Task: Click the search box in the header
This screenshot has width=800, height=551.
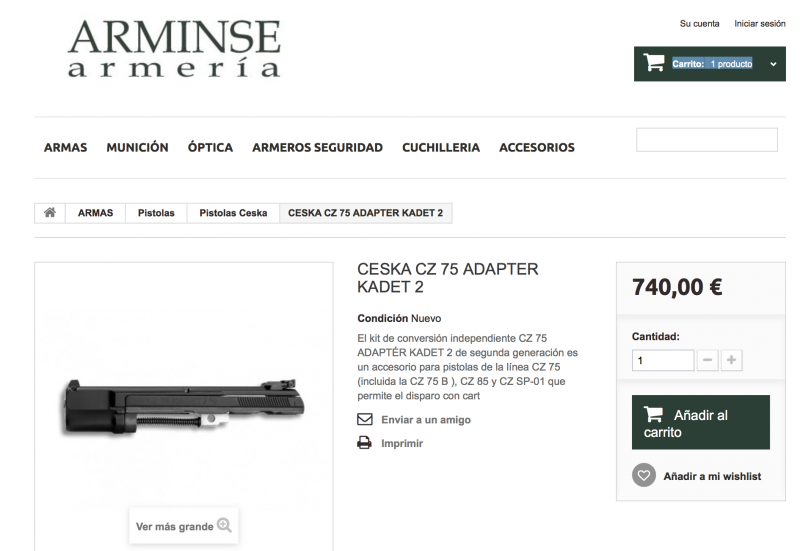Action: click(x=707, y=140)
